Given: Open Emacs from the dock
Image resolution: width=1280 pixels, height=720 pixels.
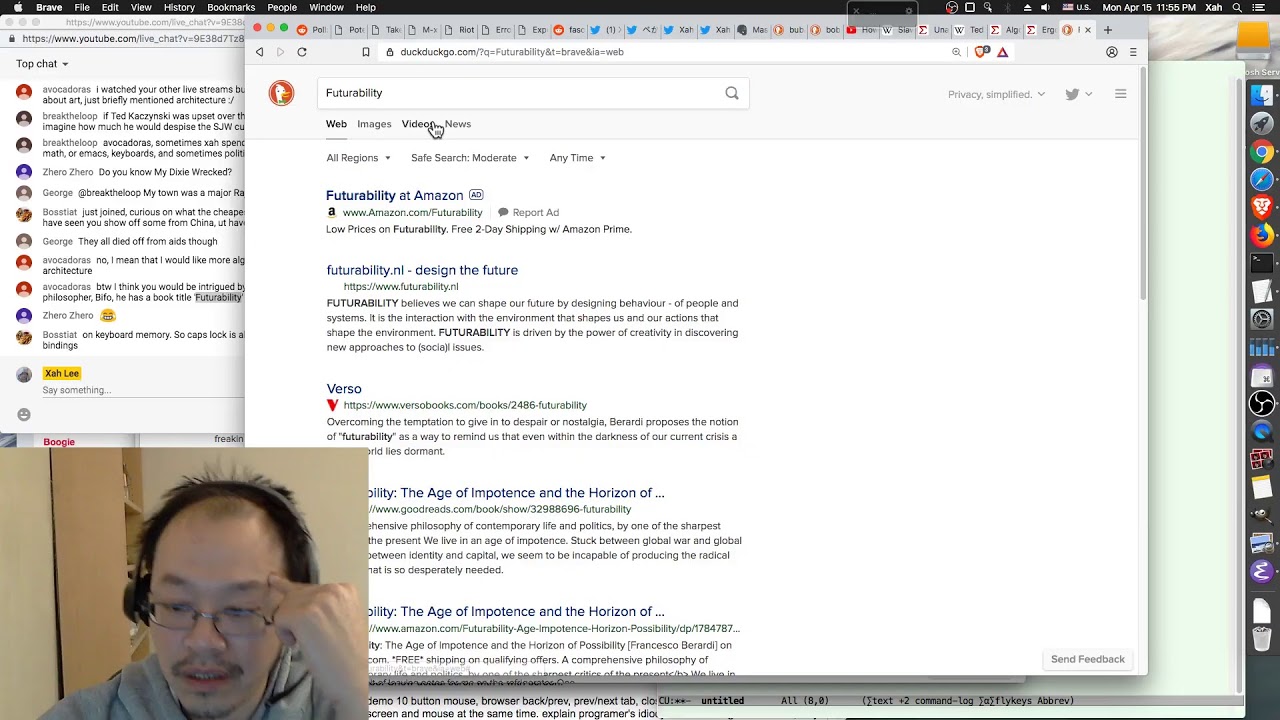Looking at the screenshot, I should [x=1262, y=572].
